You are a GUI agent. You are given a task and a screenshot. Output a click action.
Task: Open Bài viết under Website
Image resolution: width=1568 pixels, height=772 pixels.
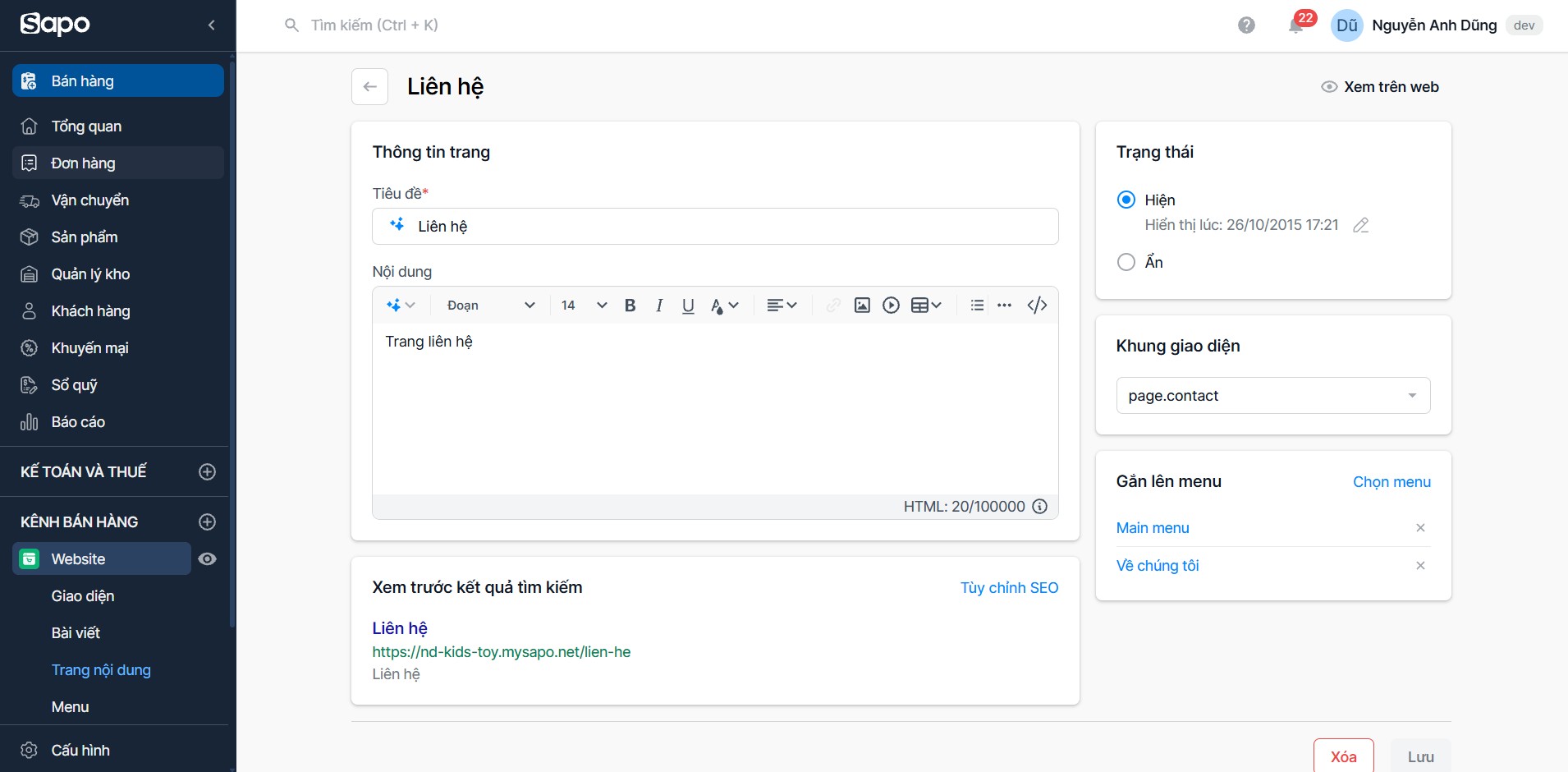pos(76,633)
